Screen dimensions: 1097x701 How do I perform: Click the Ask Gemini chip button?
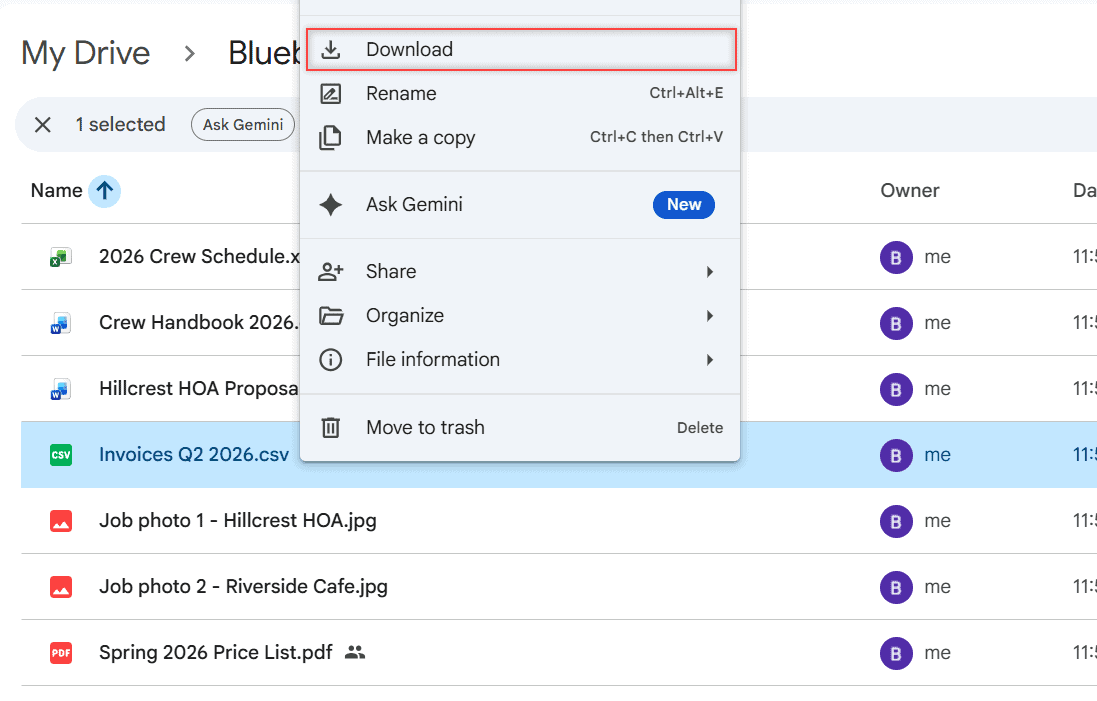click(x=243, y=125)
